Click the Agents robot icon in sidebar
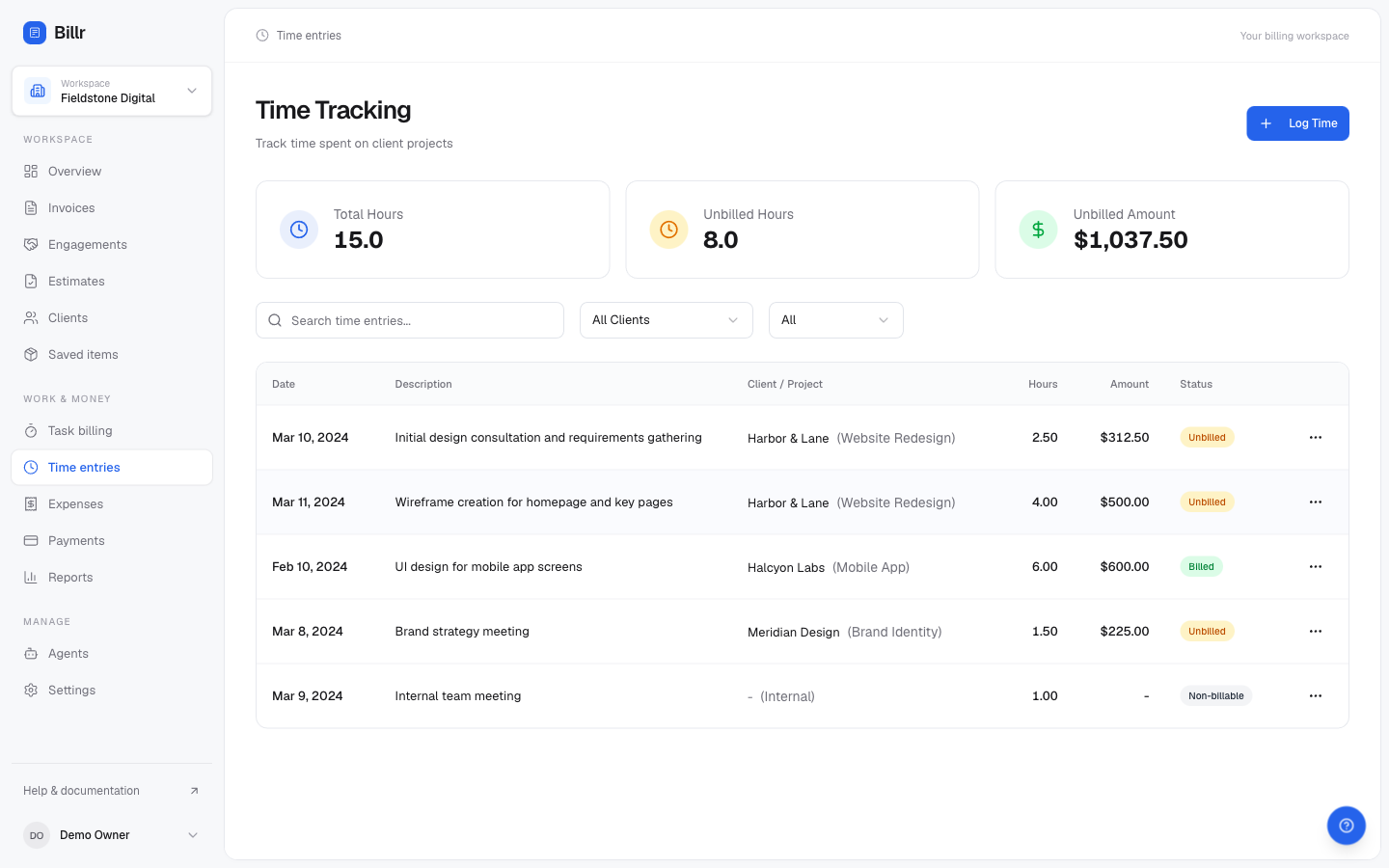 click(x=31, y=654)
